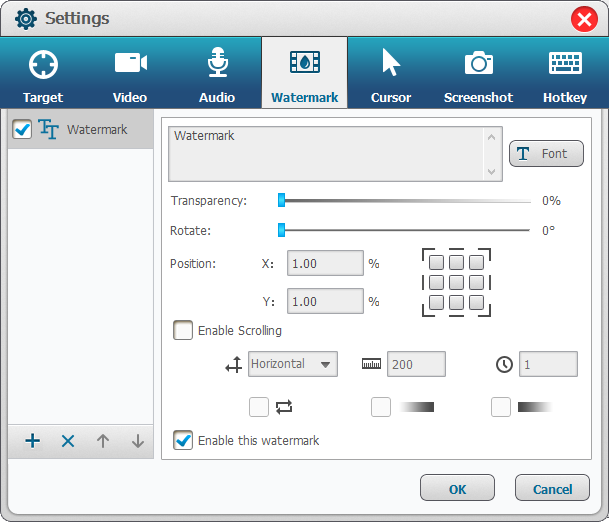
Task: Delete watermark with the X icon
Action: tap(68, 441)
